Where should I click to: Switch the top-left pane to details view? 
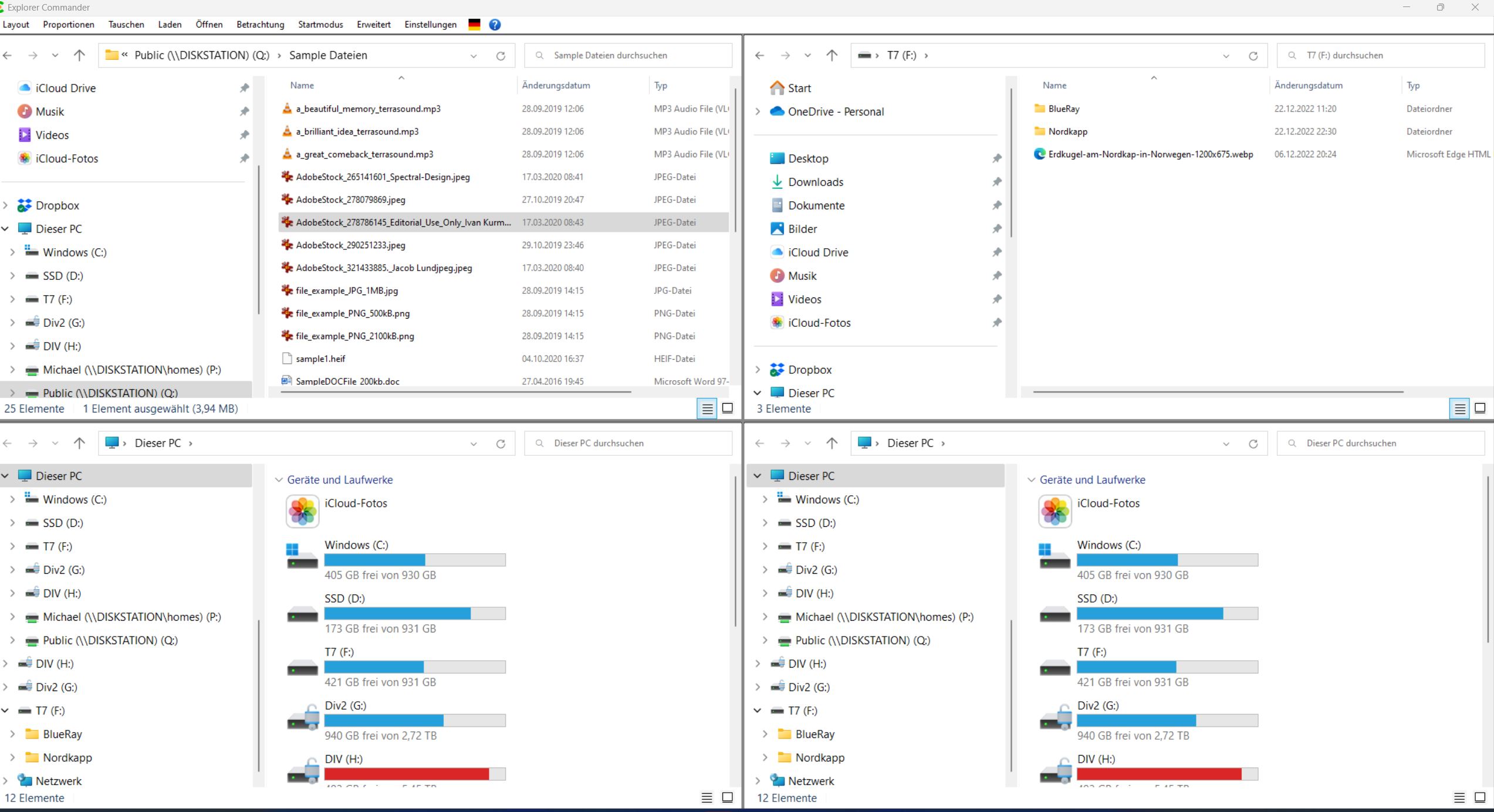(707, 409)
